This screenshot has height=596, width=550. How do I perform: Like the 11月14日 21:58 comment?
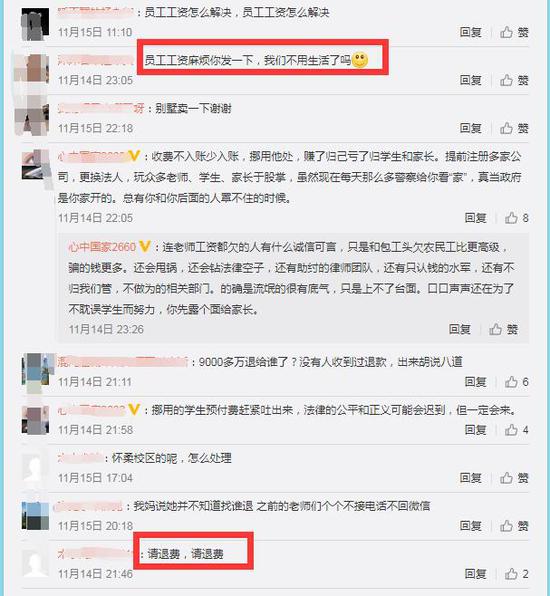tap(517, 430)
